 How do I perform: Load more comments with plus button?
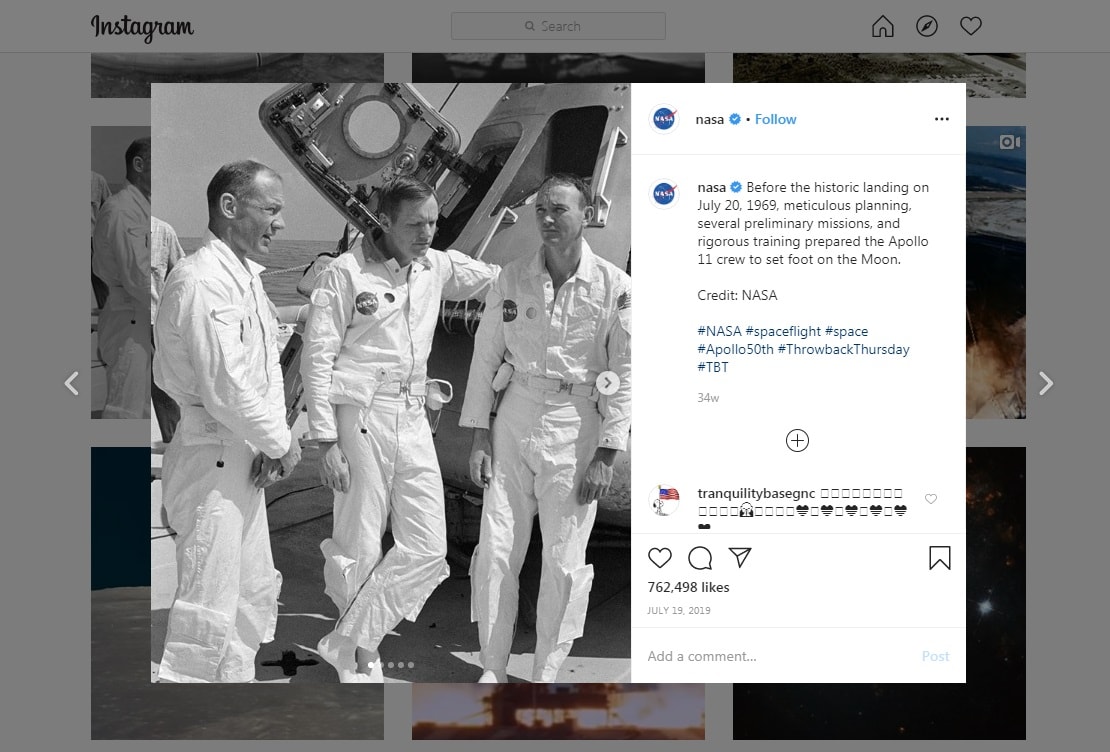pos(797,441)
